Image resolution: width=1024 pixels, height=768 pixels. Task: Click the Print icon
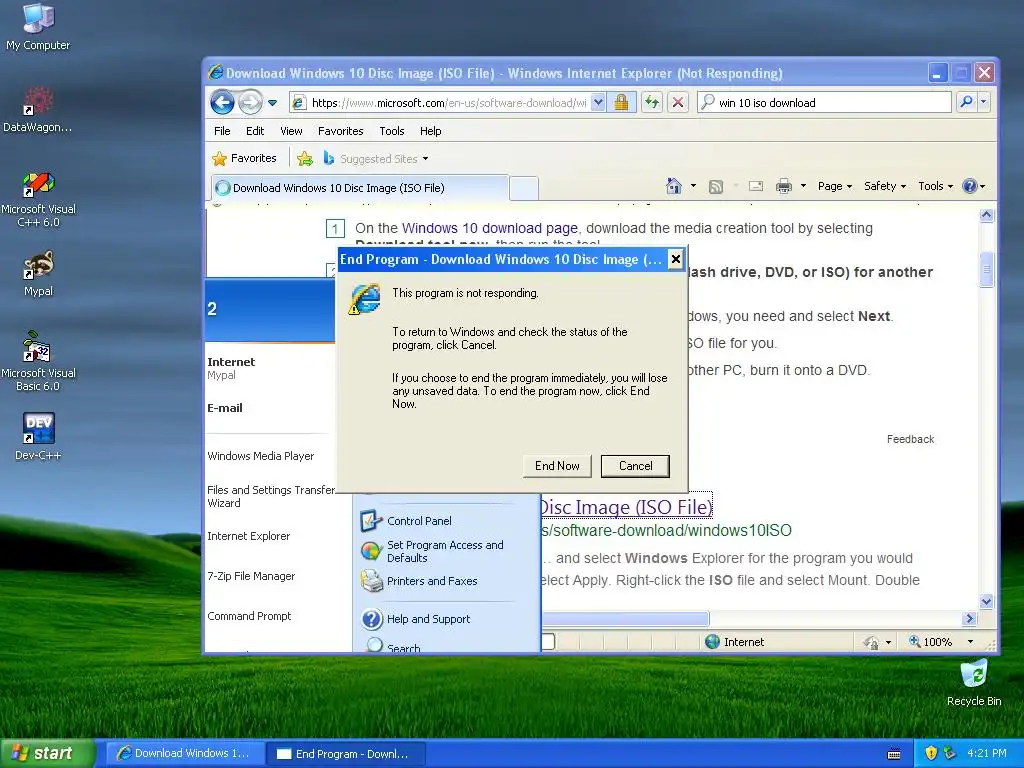tap(784, 187)
